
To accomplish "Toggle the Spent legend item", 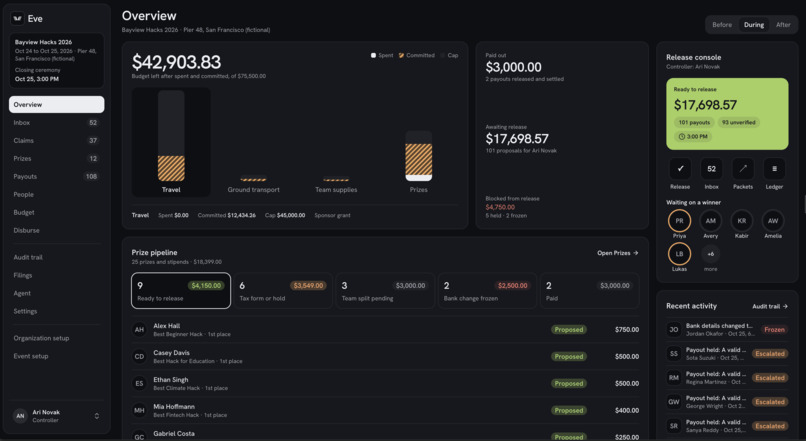I will [382, 56].
